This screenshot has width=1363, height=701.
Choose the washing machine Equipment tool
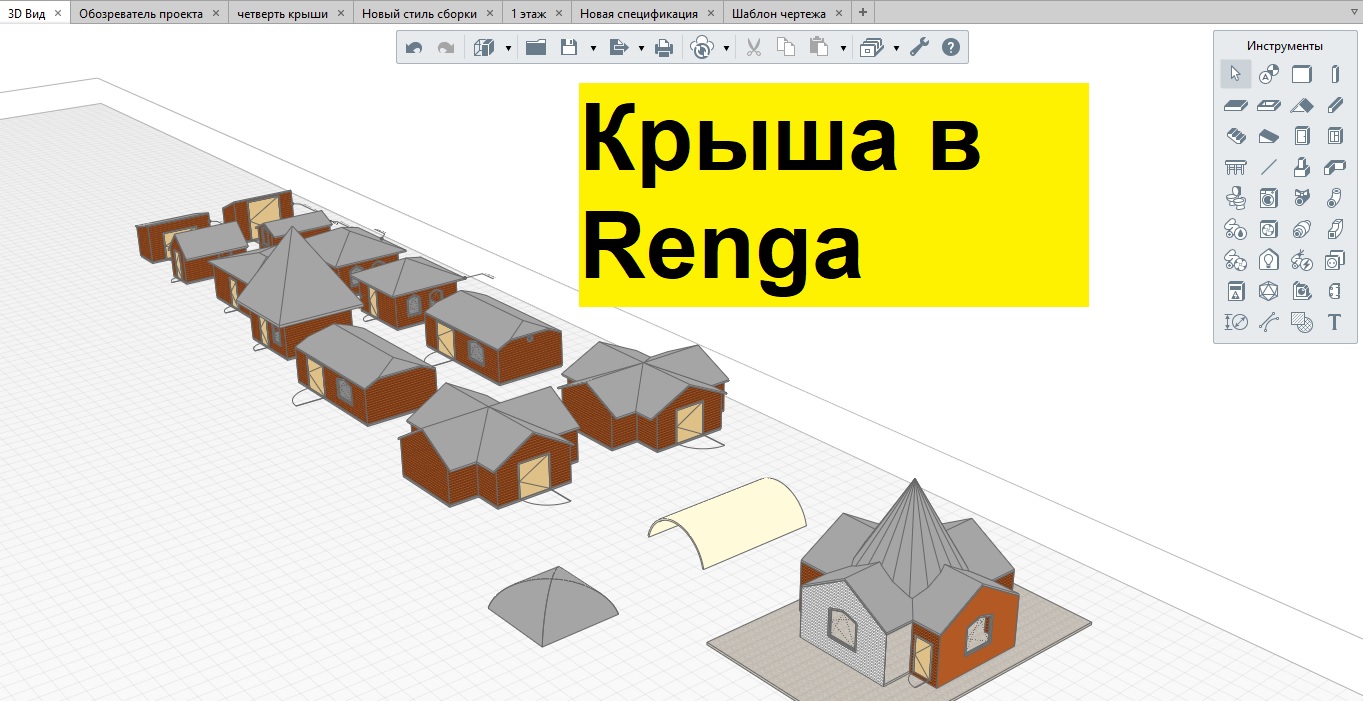pyautogui.click(x=1268, y=198)
